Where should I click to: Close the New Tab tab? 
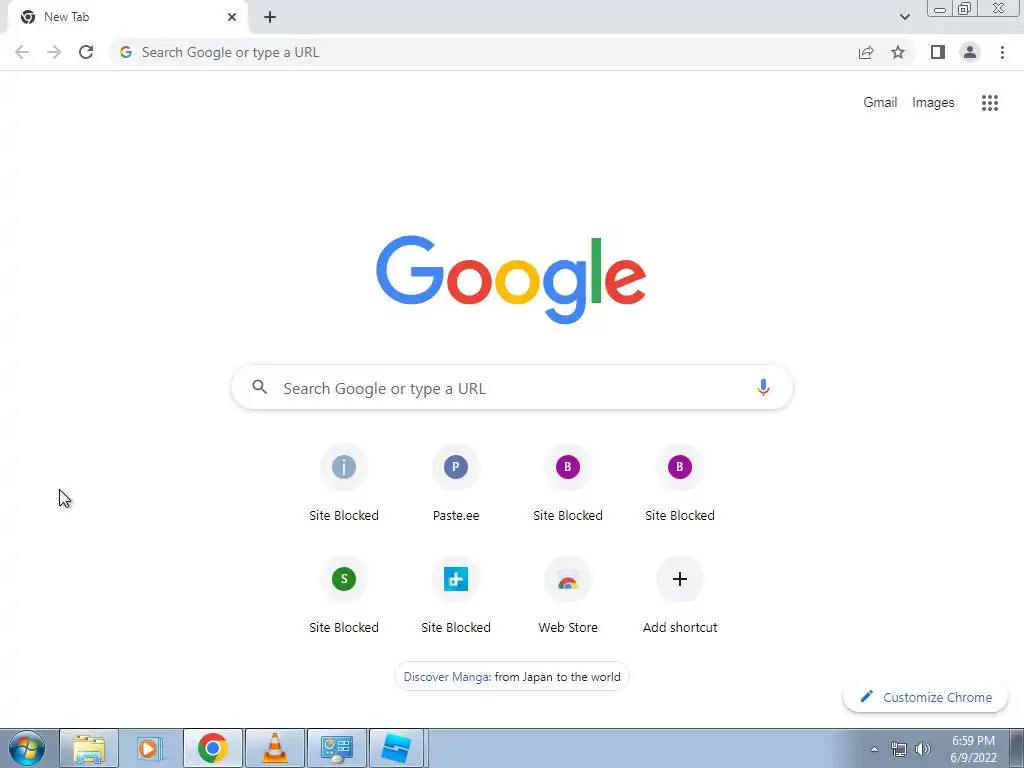[232, 17]
